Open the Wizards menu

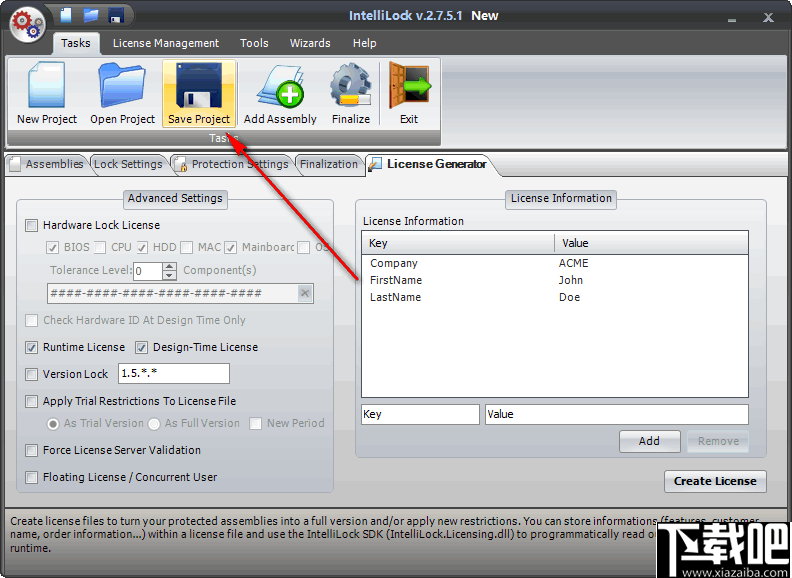[310, 43]
